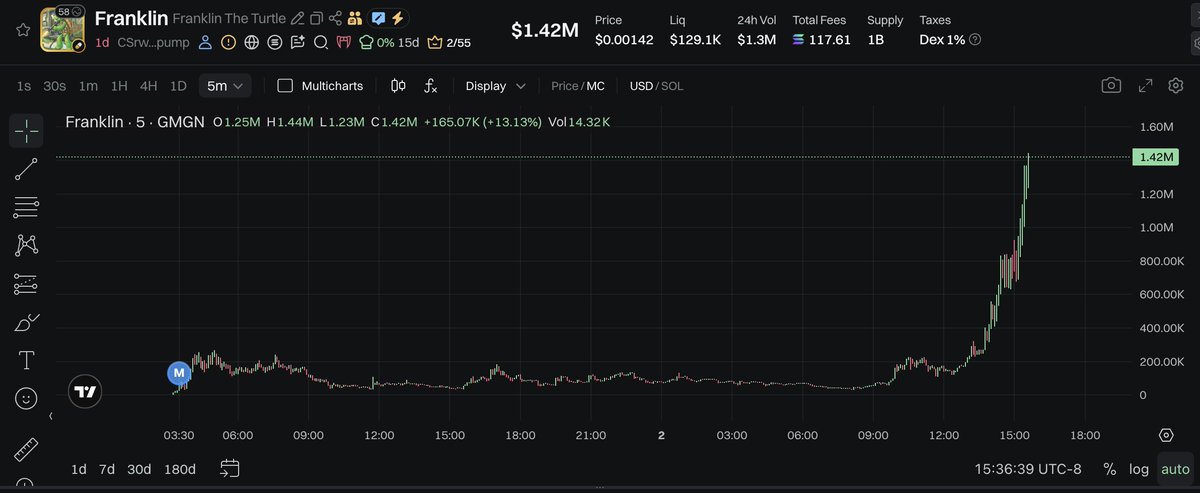Click the 1.42M current price label

point(1156,157)
